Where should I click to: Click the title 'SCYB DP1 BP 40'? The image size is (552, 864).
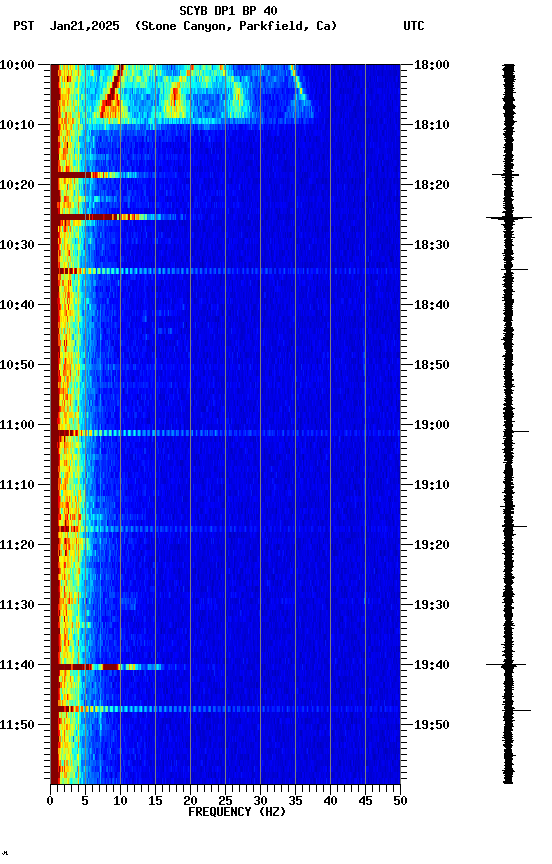(x=228, y=11)
